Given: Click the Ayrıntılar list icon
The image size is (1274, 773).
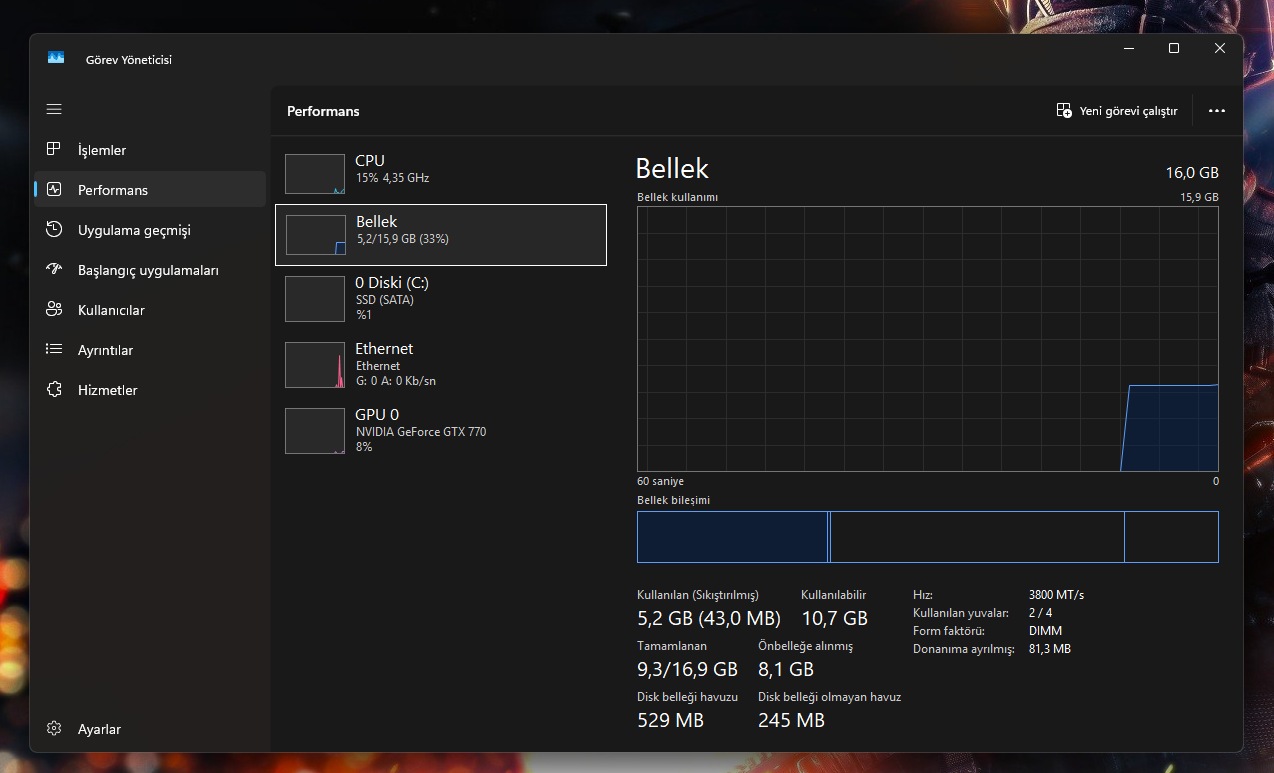Looking at the screenshot, I should pos(54,349).
